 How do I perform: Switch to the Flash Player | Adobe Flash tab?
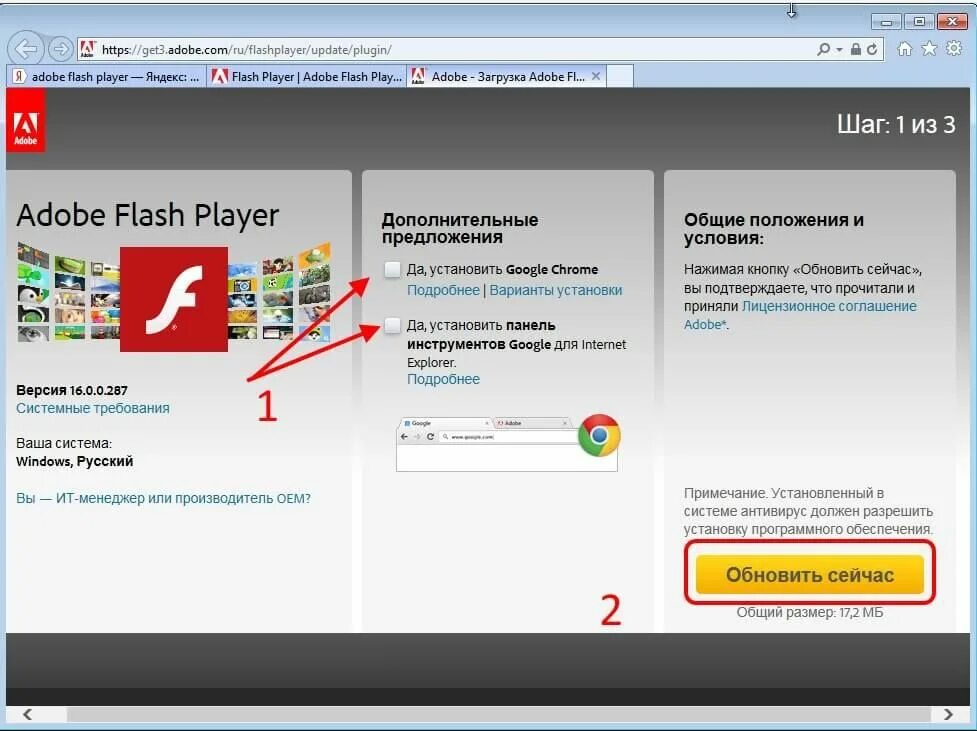(x=307, y=77)
